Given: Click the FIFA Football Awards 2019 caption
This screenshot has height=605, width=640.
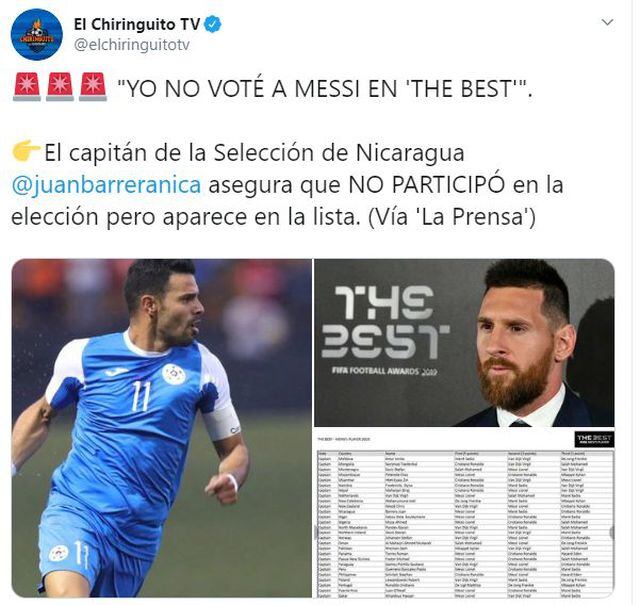Looking at the screenshot, I should click(x=384, y=371).
